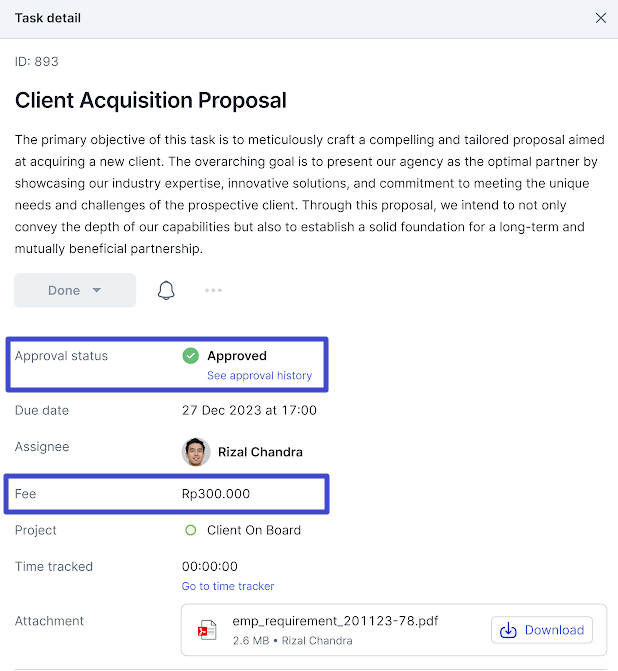Viewport: 618px width, 671px height.
Task: Click the Client Acquisition Proposal title
Action: coord(151,101)
